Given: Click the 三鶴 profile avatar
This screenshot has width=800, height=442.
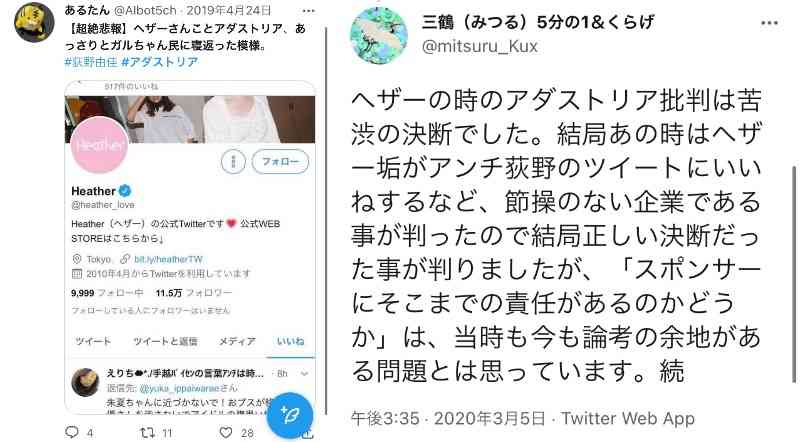Looking at the screenshot, I should click(379, 35).
